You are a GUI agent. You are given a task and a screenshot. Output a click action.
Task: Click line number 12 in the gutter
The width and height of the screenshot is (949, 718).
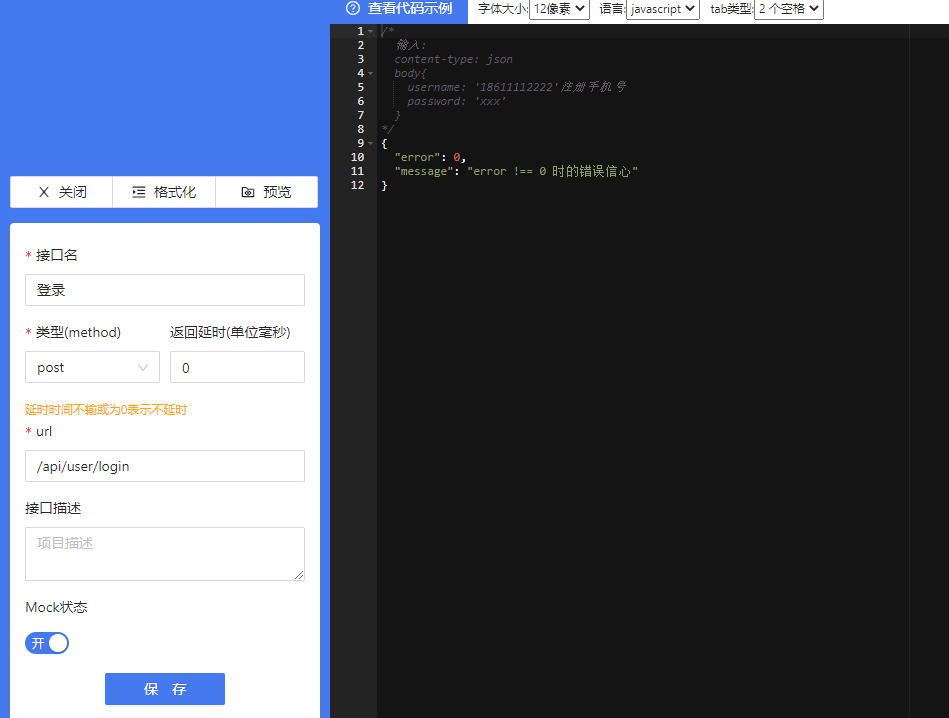pyautogui.click(x=358, y=185)
